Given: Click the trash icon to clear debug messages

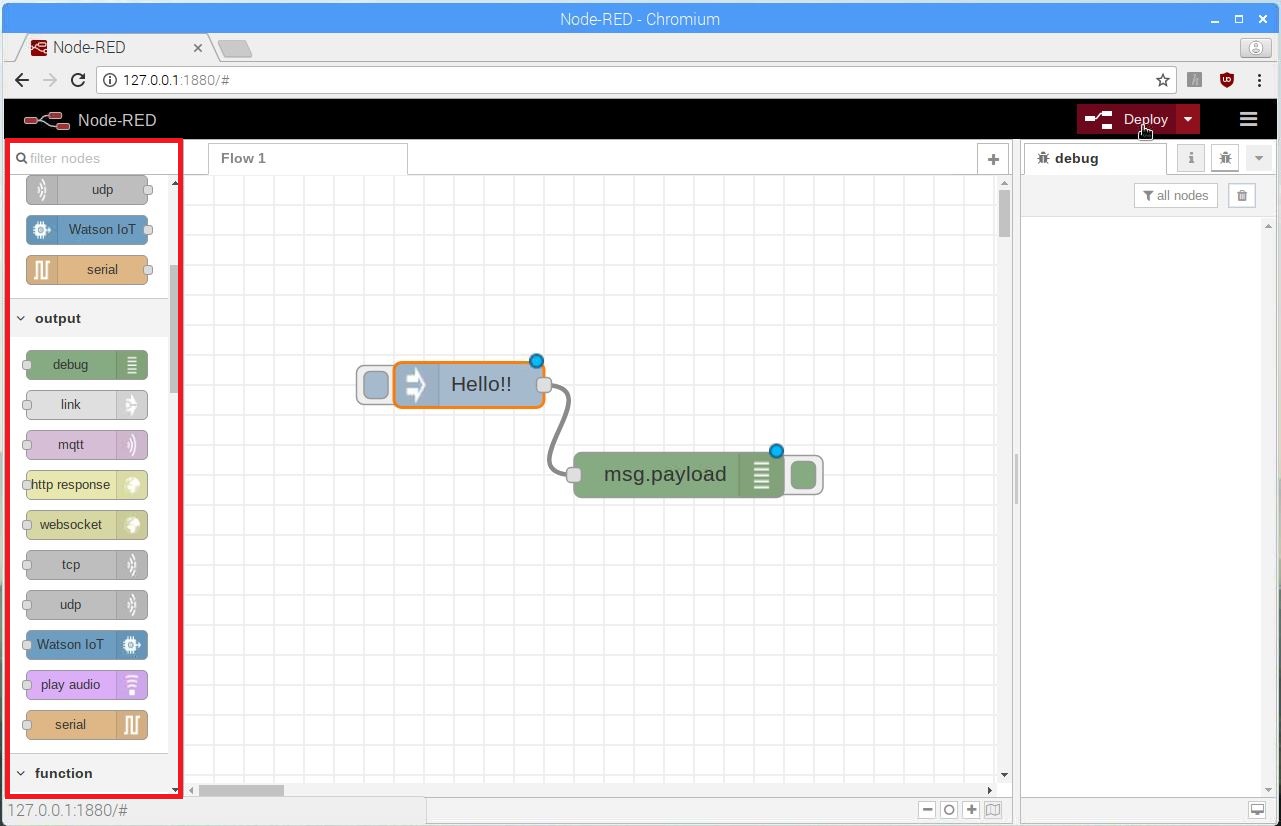Looking at the screenshot, I should click(x=1241, y=196).
